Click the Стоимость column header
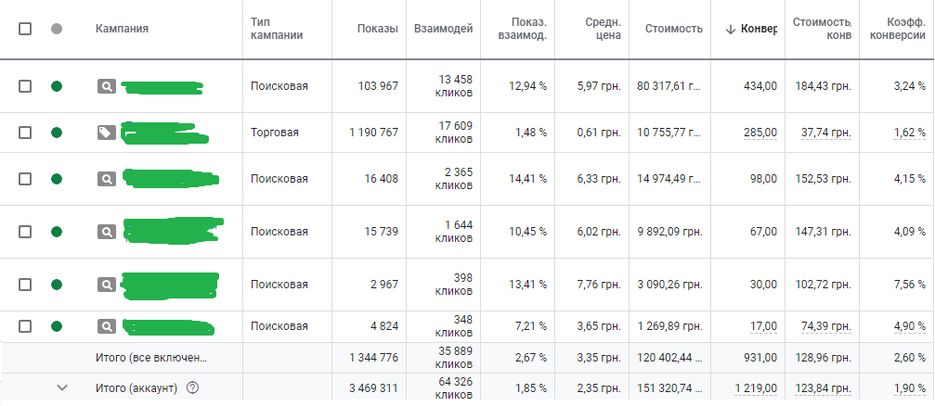 click(673, 29)
